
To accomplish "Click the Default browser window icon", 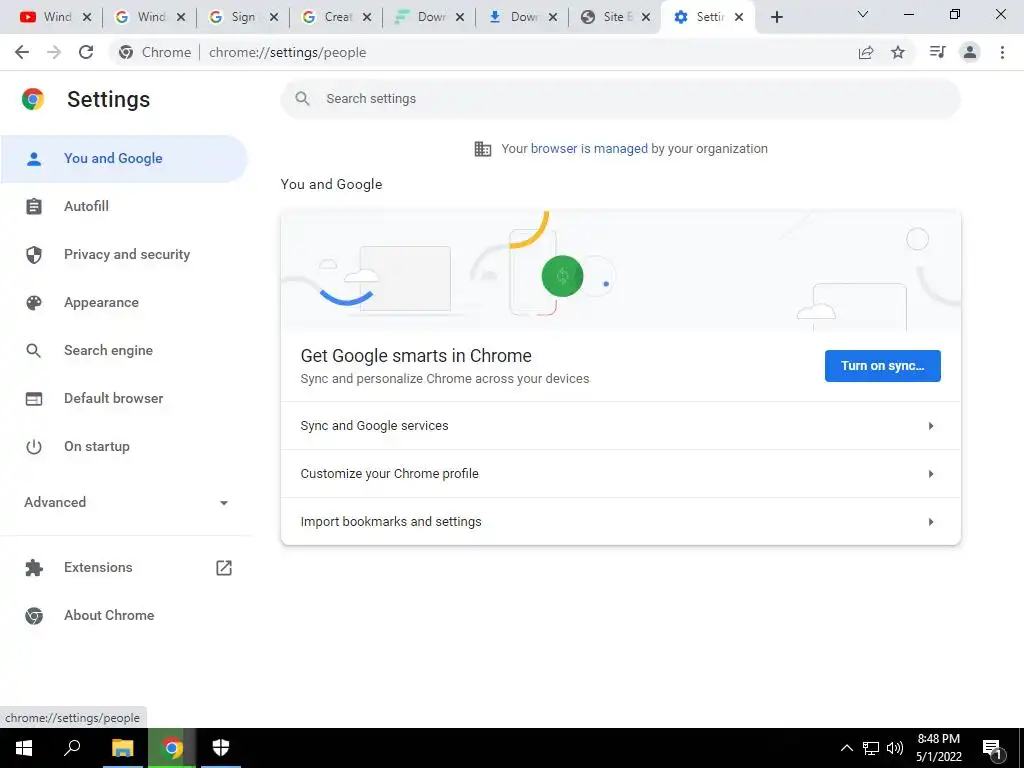I will [33, 398].
